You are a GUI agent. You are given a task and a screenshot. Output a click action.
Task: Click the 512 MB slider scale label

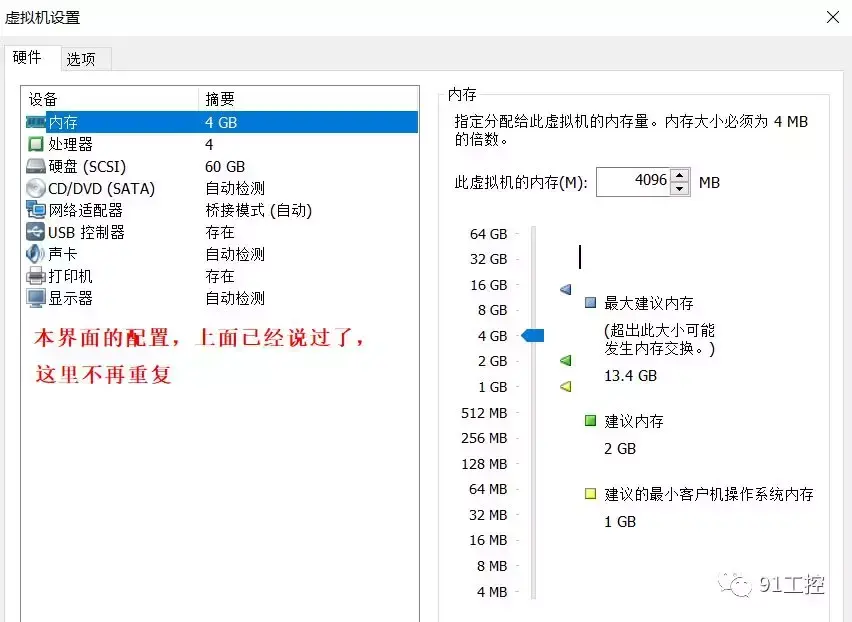[x=484, y=413]
